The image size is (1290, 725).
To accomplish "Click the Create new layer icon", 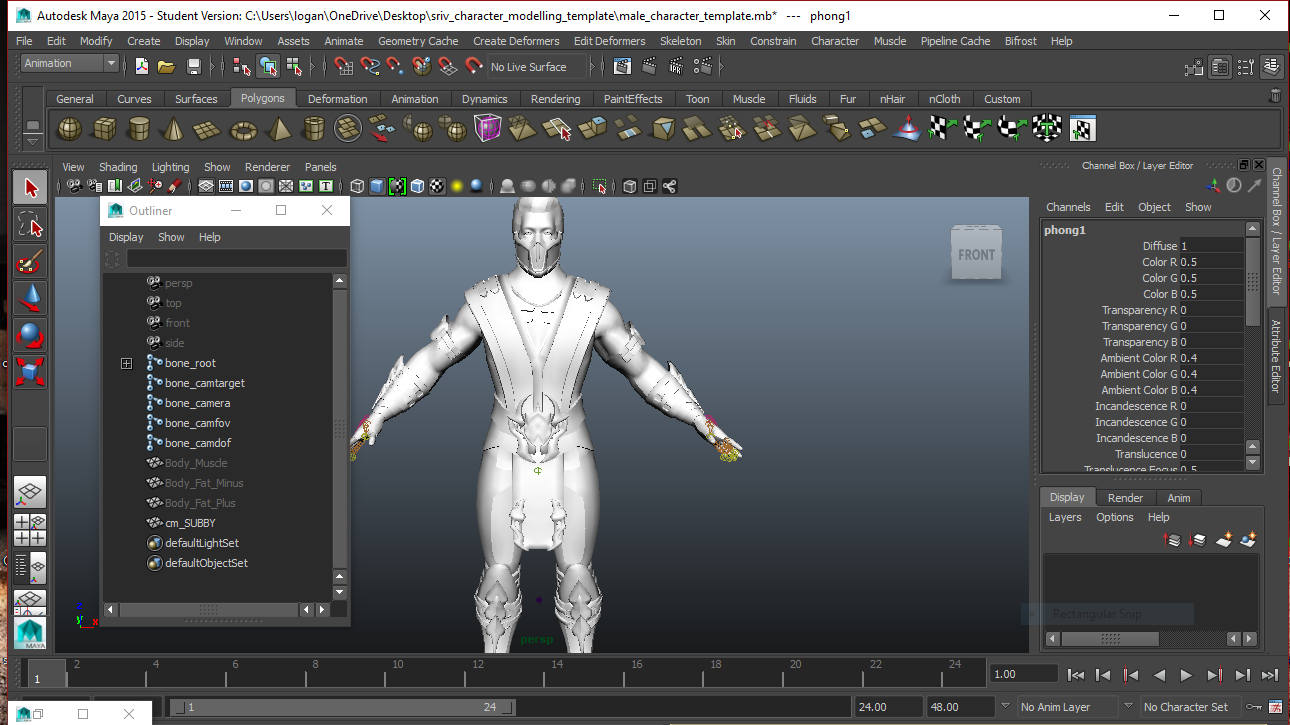I will point(1223,540).
